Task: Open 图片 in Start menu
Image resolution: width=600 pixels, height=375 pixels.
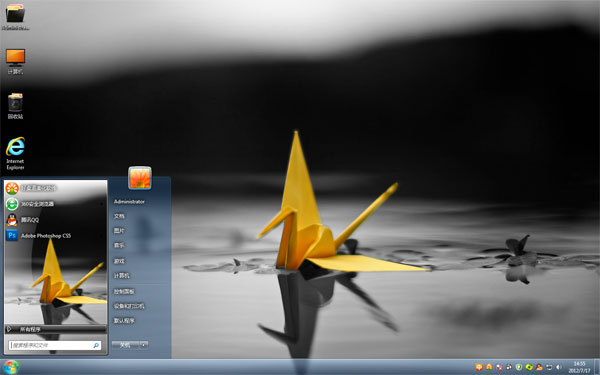Action: pyautogui.click(x=119, y=231)
